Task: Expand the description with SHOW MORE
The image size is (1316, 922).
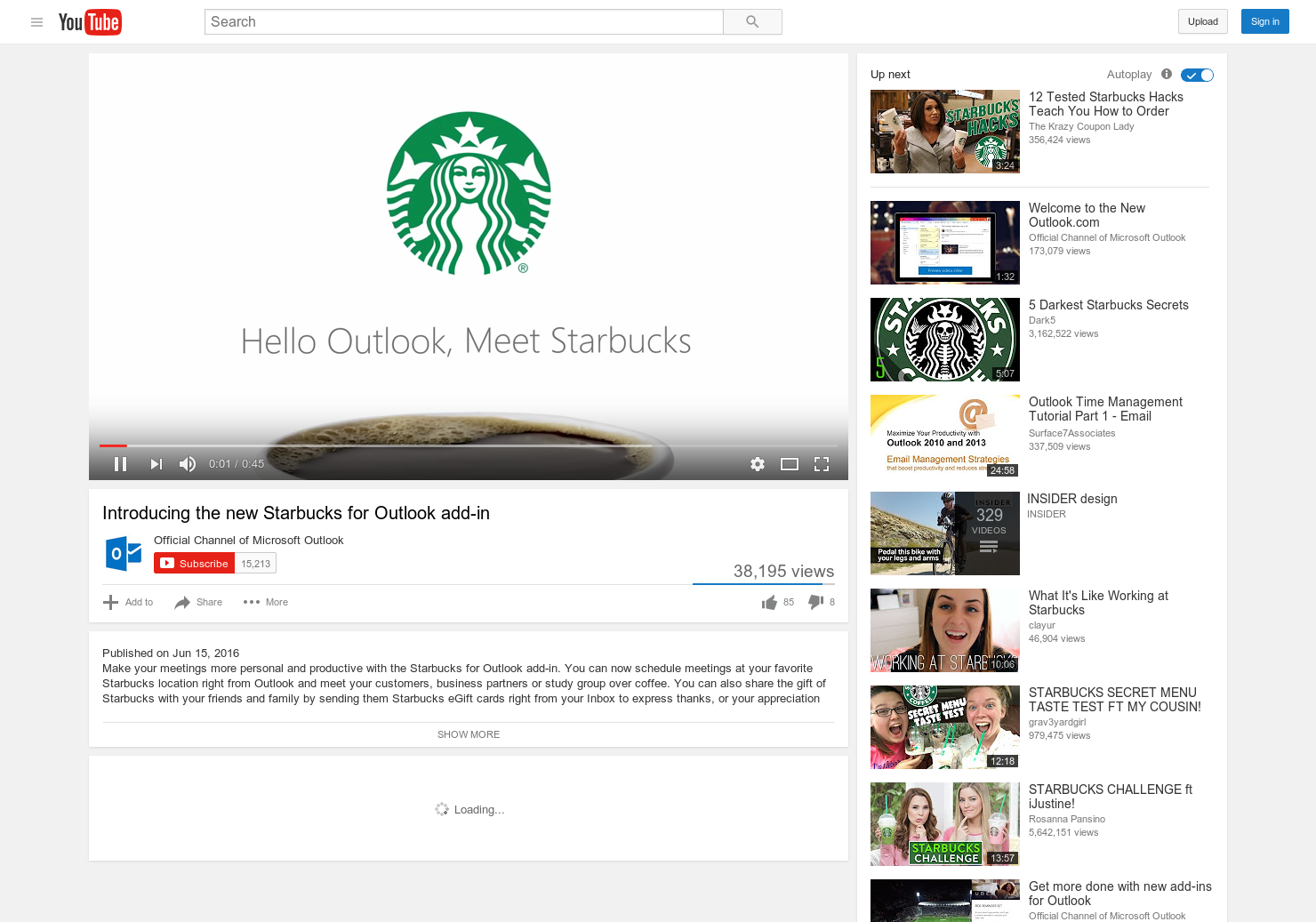Action: [468, 734]
